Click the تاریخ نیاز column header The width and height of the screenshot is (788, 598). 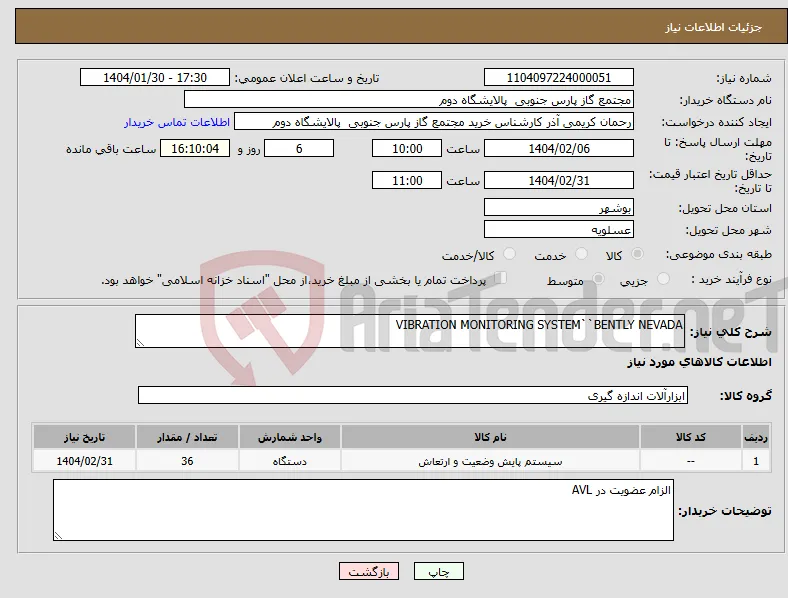[x=84, y=437]
